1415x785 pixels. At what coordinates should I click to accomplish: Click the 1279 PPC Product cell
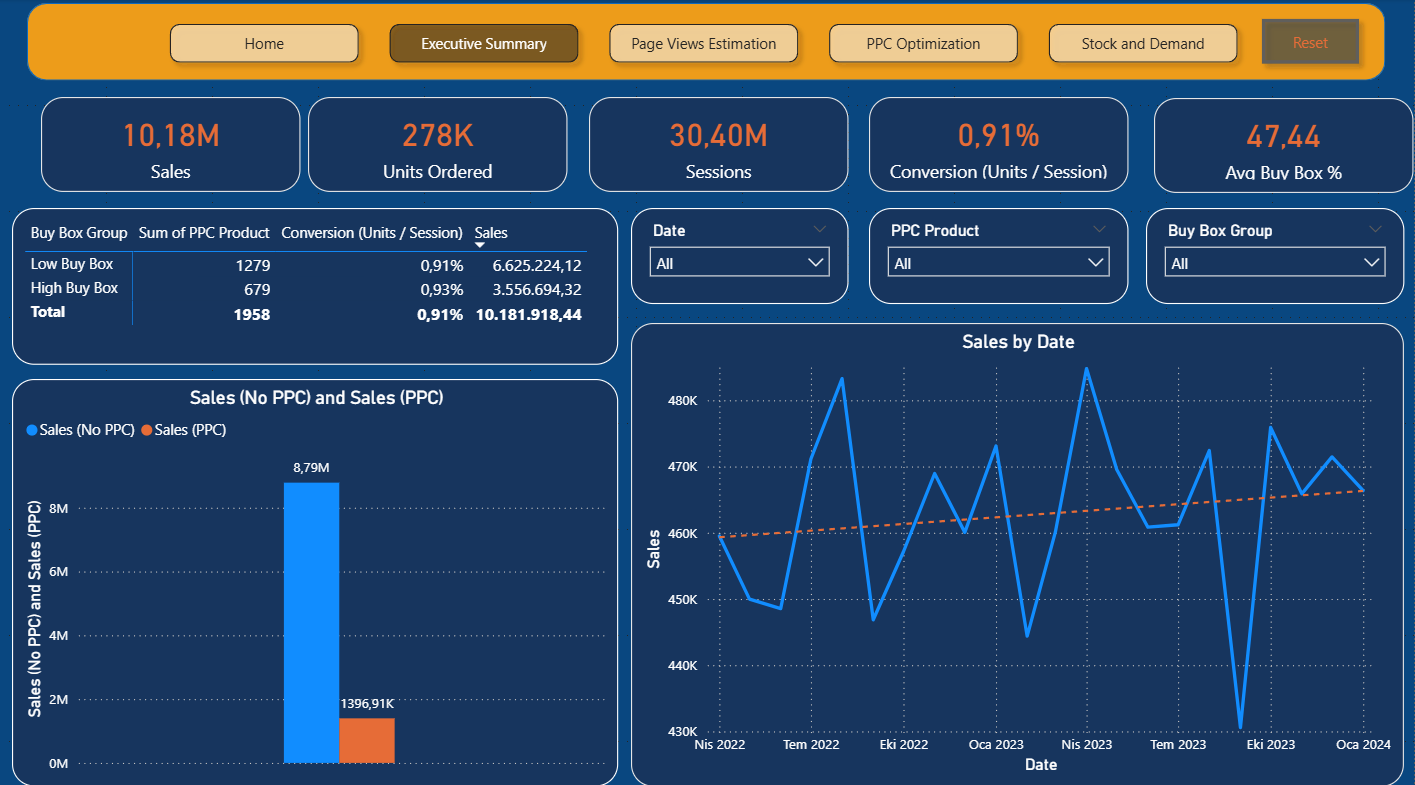[x=253, y=266]
